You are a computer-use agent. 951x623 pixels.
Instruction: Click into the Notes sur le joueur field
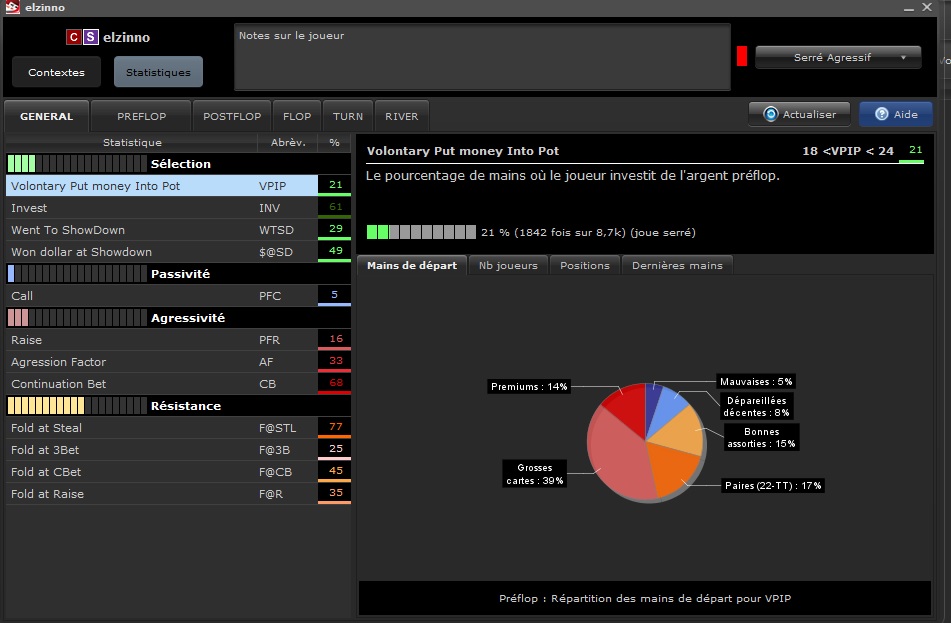[x=482, y=58]
